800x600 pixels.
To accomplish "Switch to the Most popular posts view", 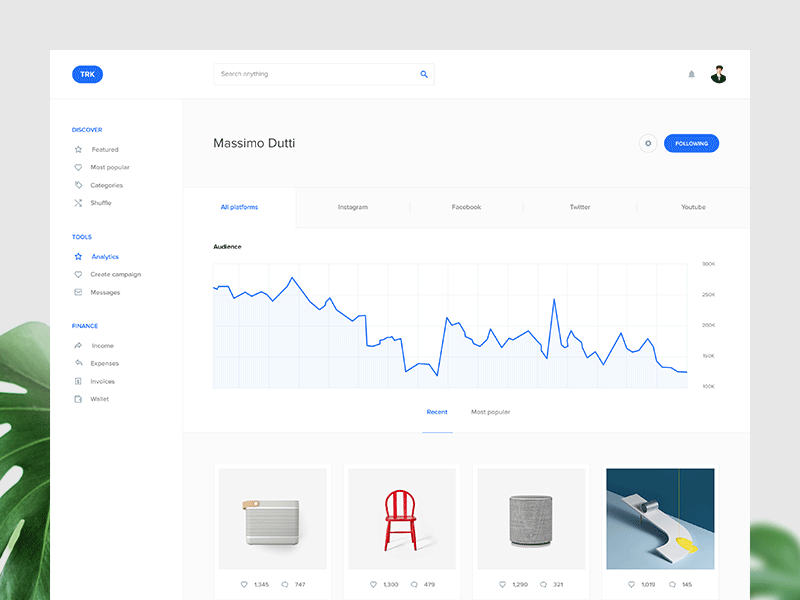I will pos(490,411).
